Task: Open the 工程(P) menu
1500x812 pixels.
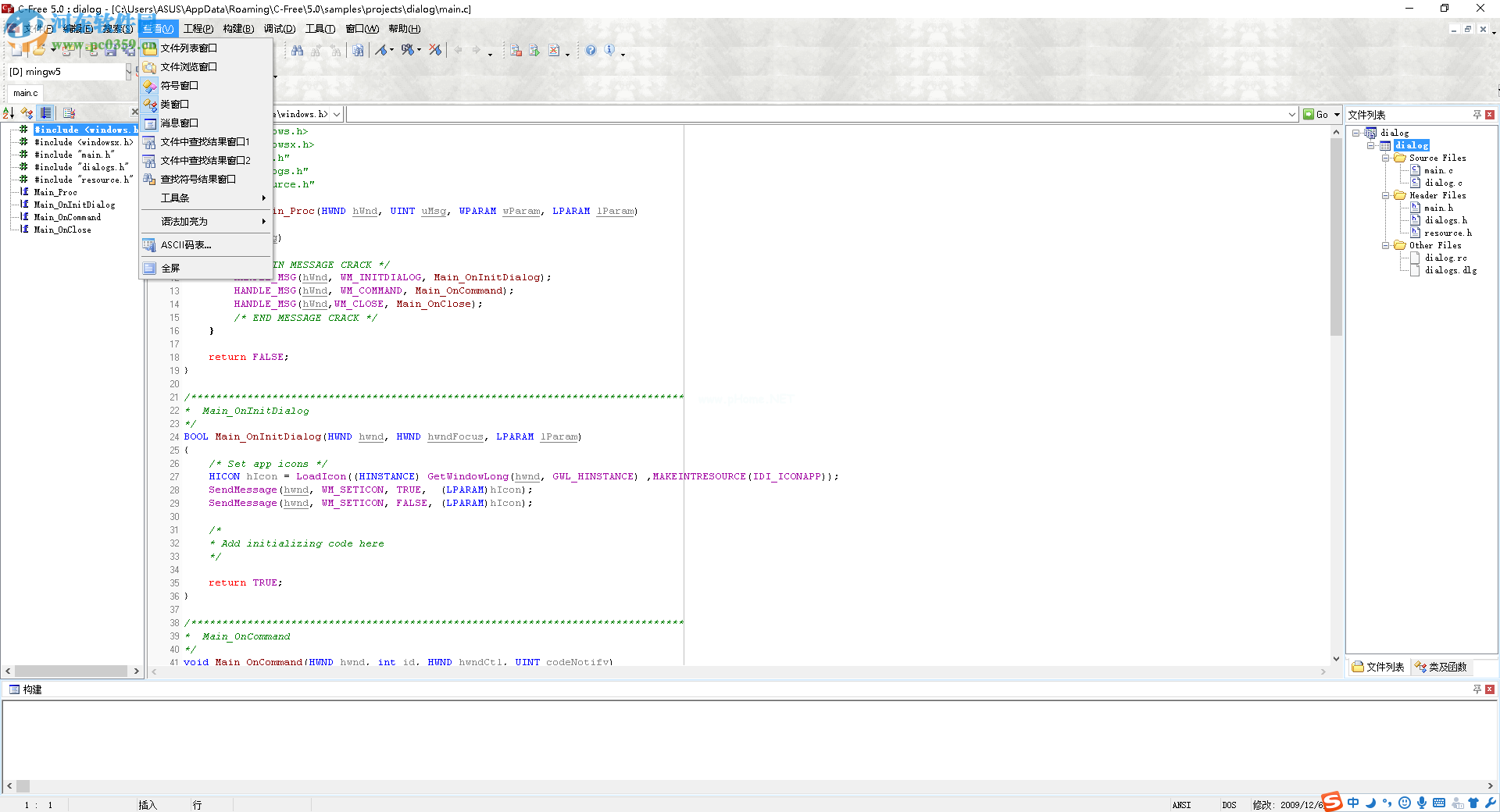Action: click(x=198, y=29)
